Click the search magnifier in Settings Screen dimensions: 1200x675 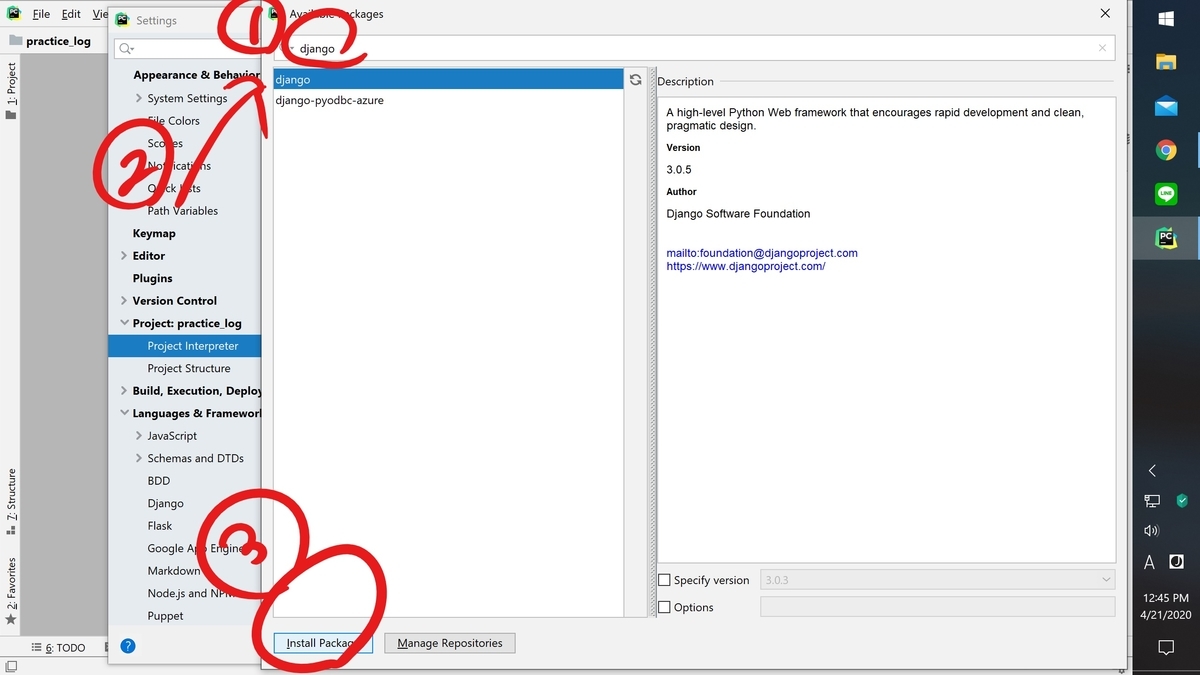click(x=126, y=48)
